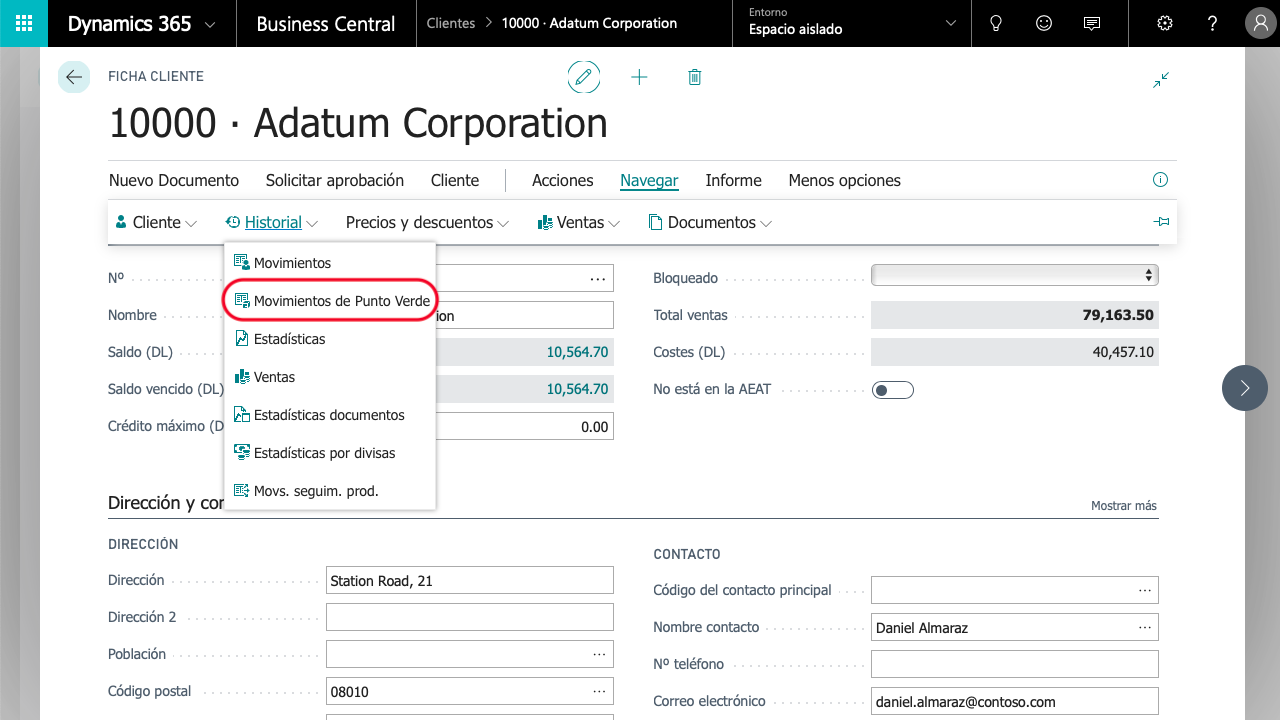Image resolution: width=1280 pixels, height=720 pixels.
Task: Open the user account avatar
Action: [1260, 23]
